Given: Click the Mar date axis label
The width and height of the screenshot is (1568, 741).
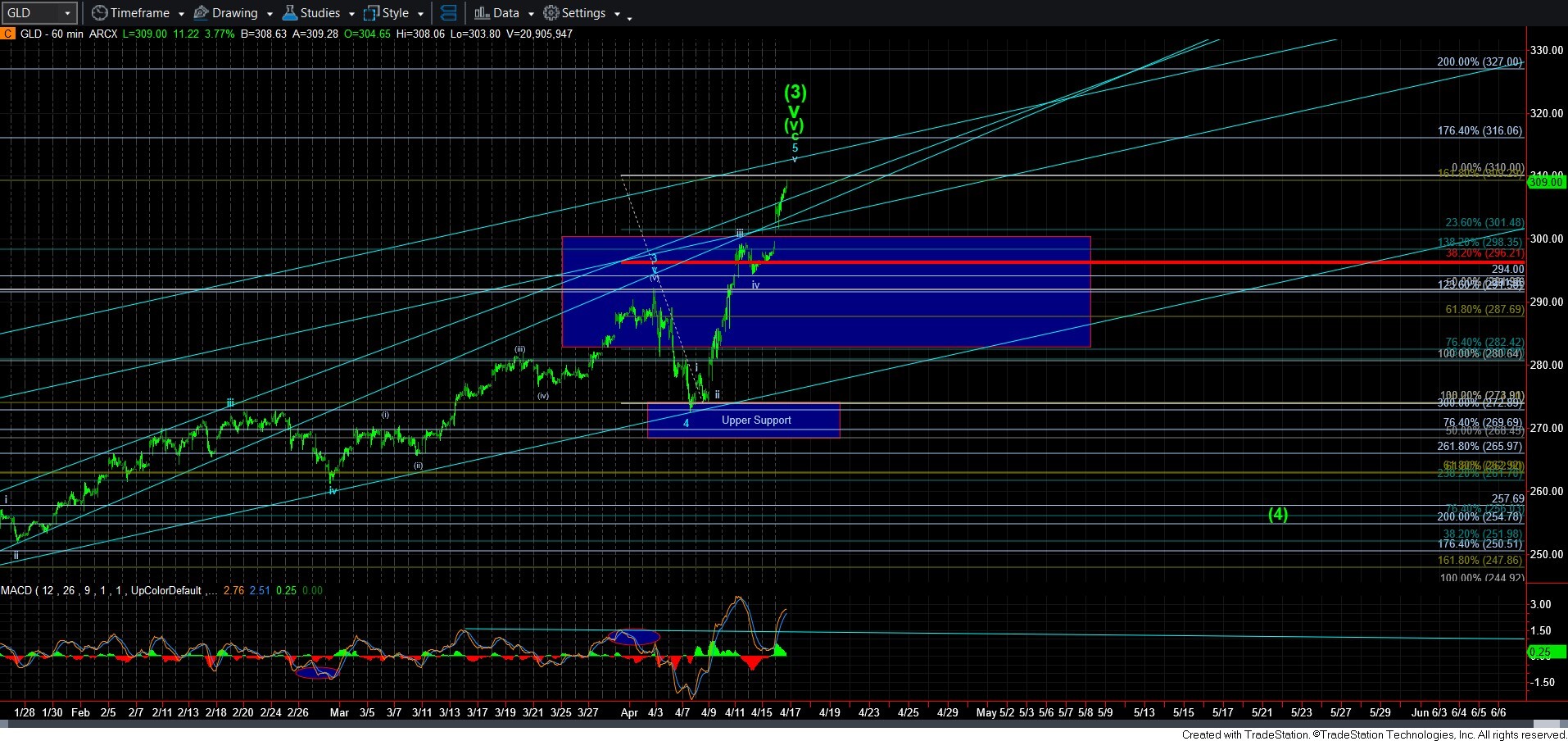Looking at the screenshot, I should tap(339, 712).
